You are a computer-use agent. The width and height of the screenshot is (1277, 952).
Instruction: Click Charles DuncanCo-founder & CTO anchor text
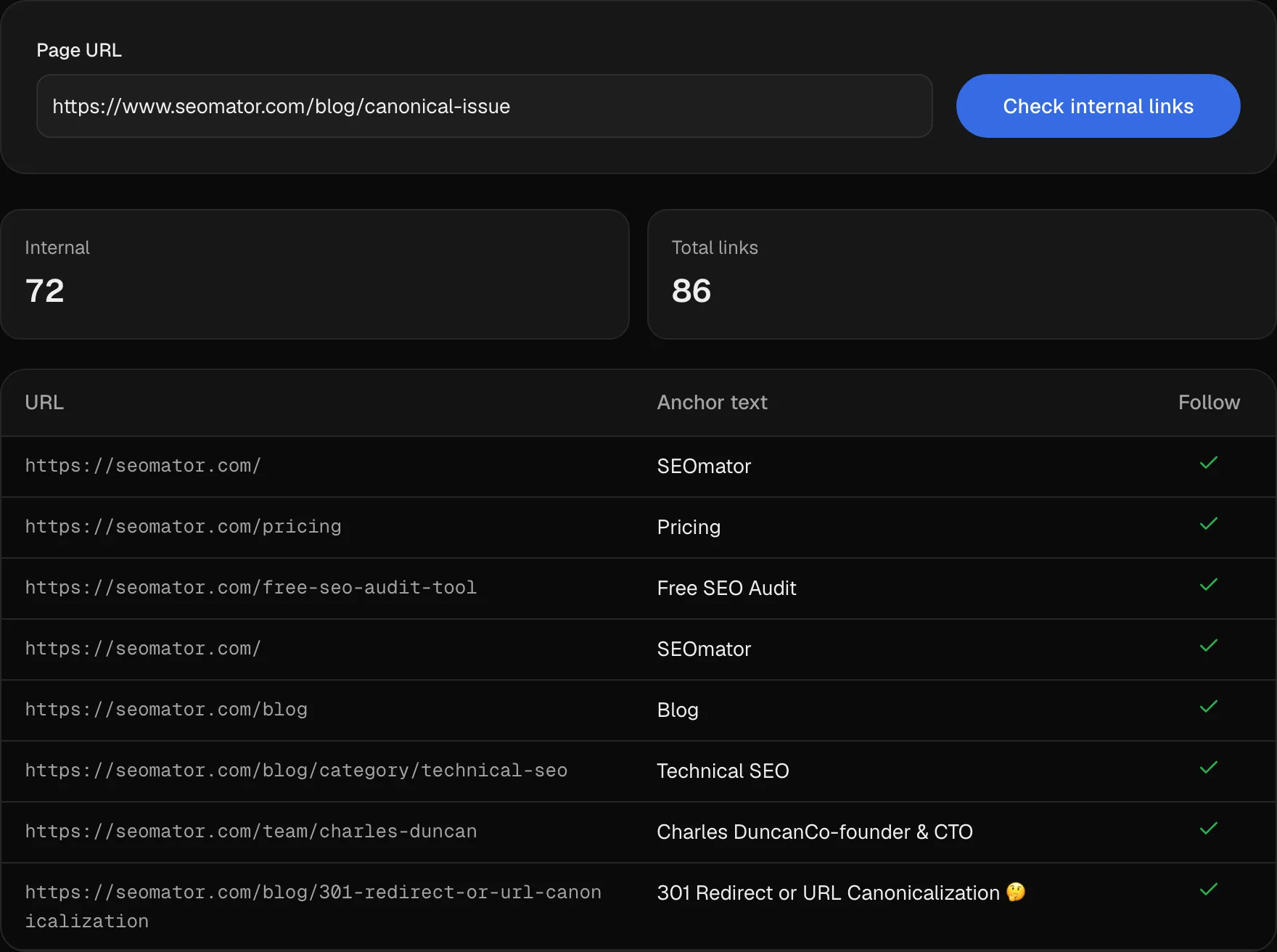[x=815, y=832]
